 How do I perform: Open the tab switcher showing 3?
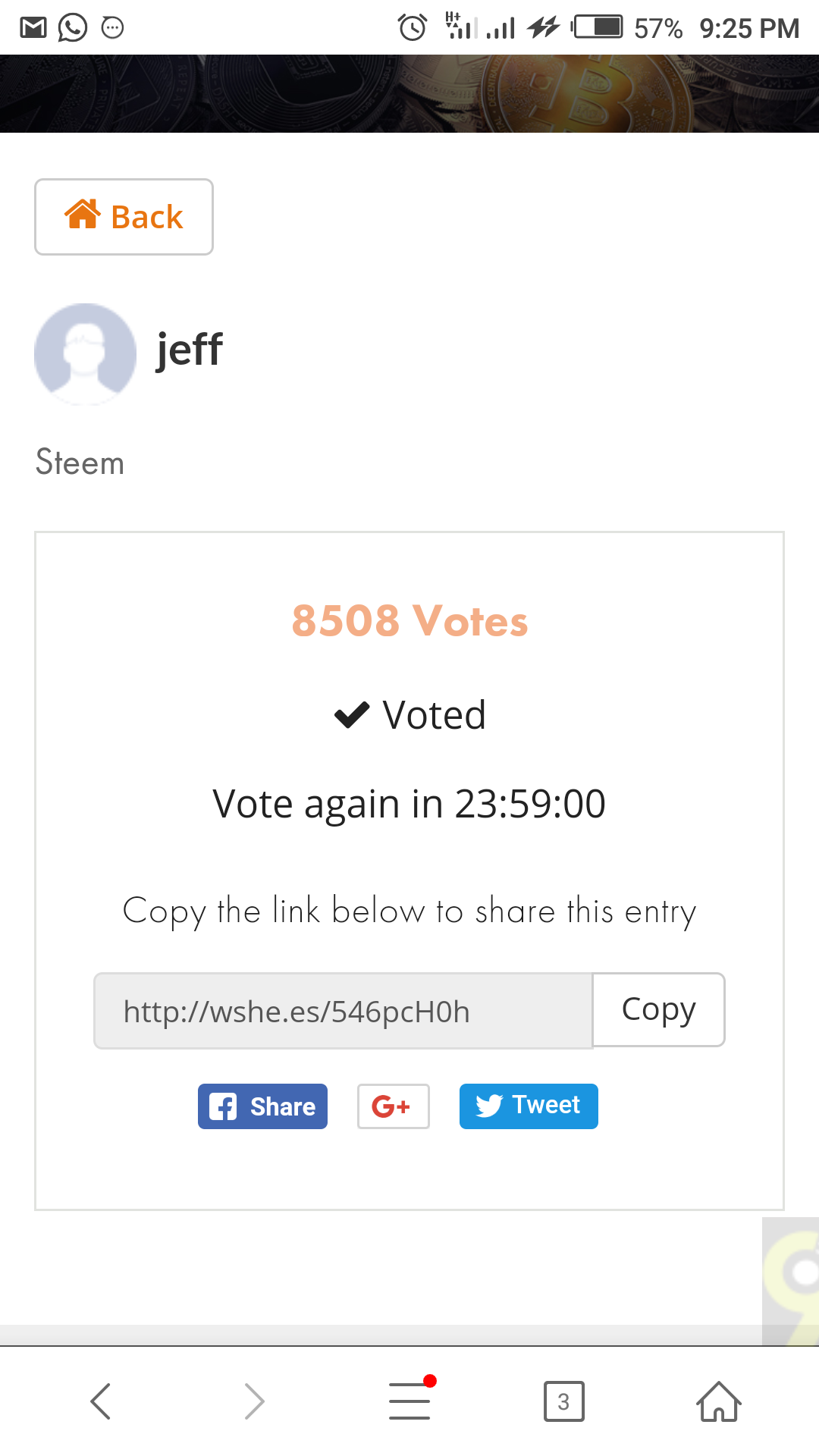click(563, 1401)
